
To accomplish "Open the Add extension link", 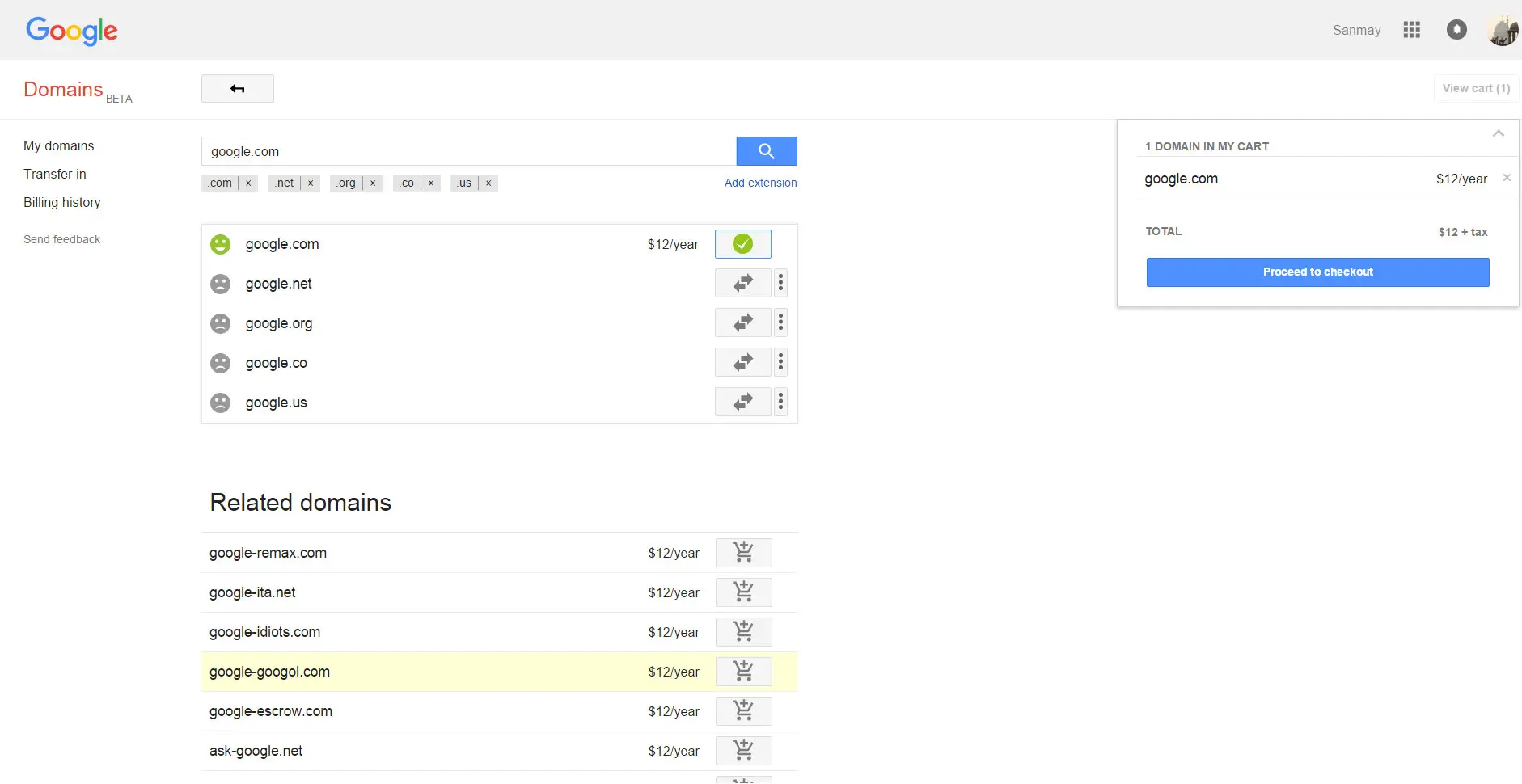I will coord(760,183).
